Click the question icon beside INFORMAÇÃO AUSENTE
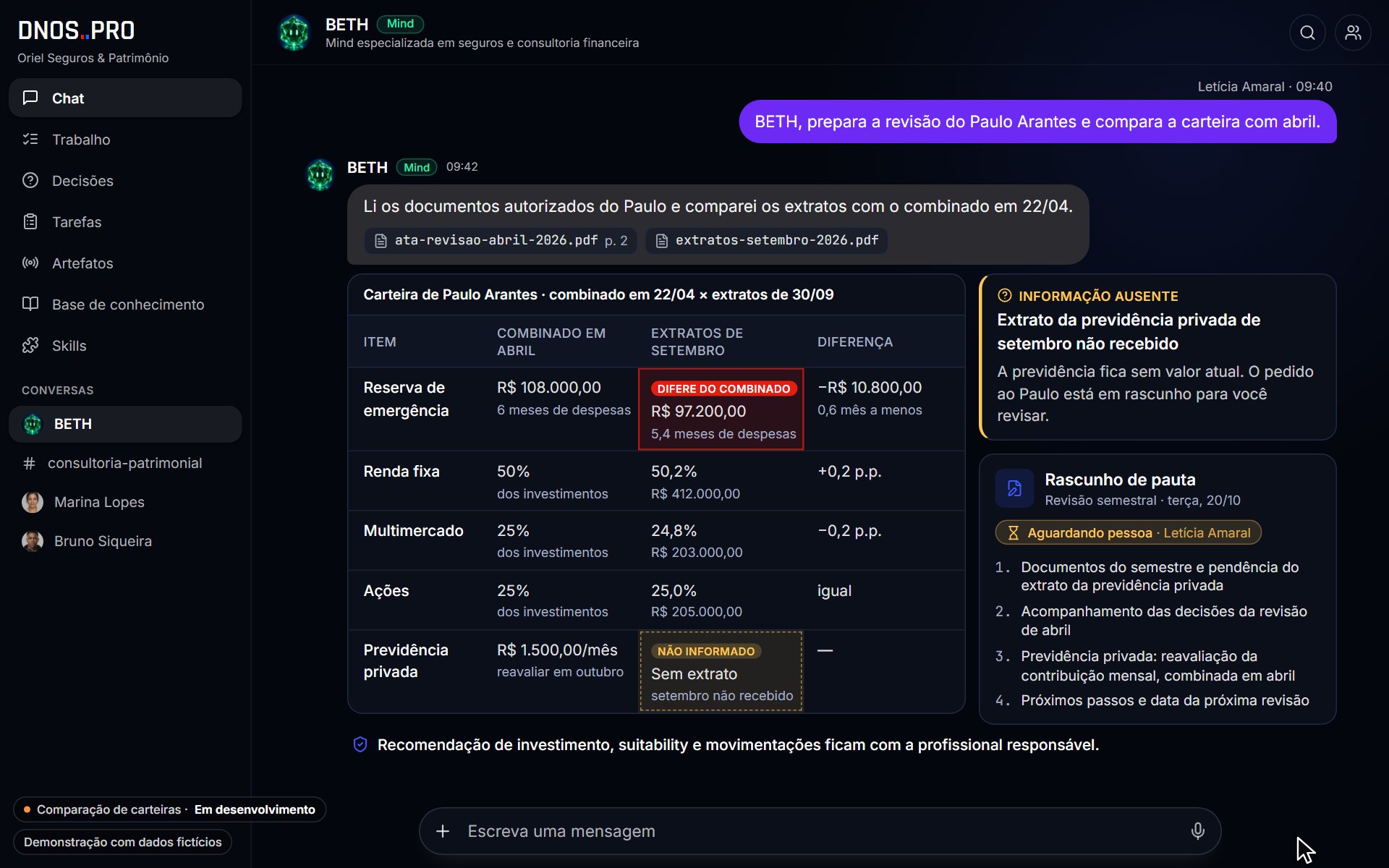1389x868 pixels. tap(1004, 295)
